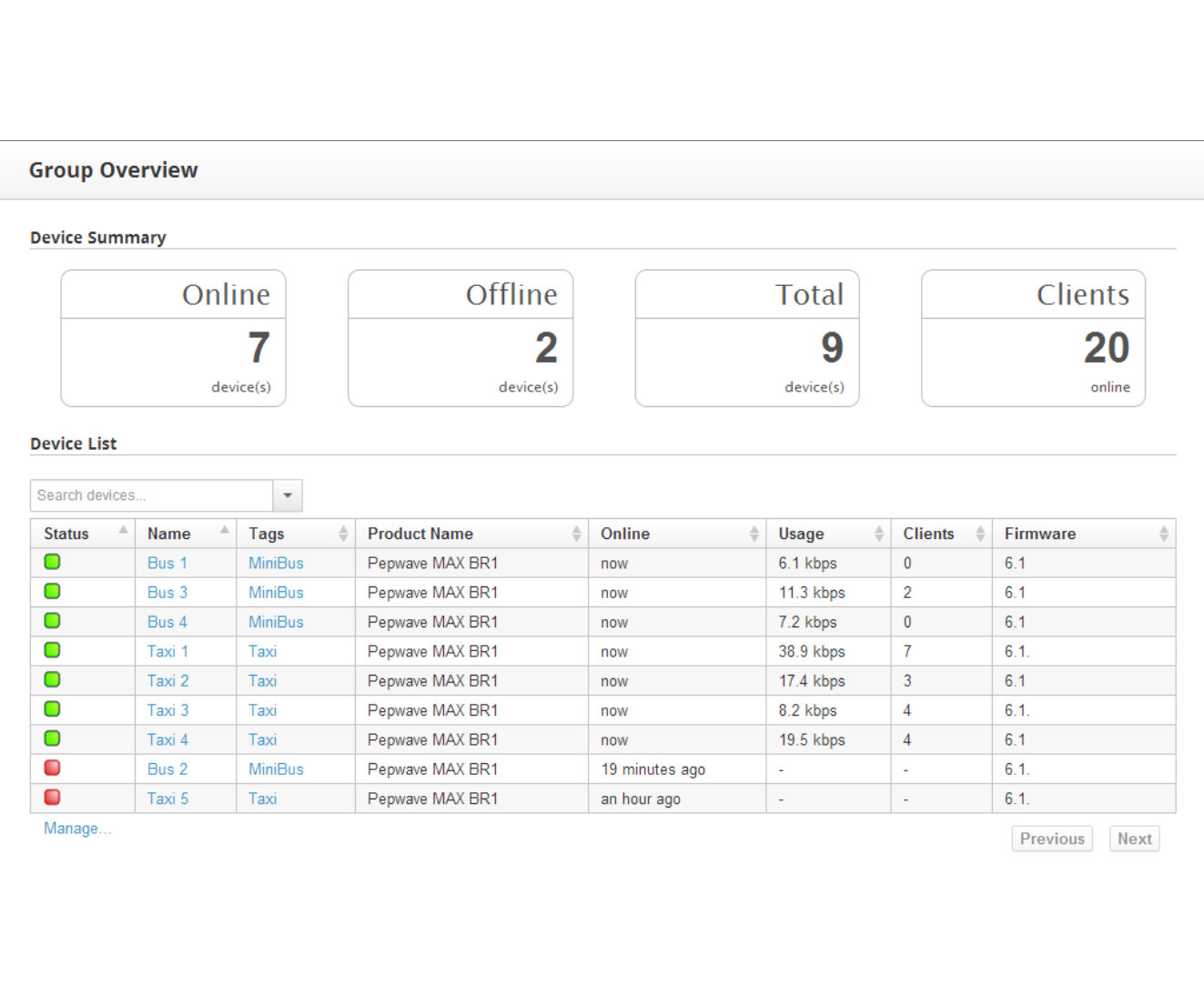1204x997 pixels.
Task: Click the red offline status icon for Bus 2
Action: tap(52, 768)
